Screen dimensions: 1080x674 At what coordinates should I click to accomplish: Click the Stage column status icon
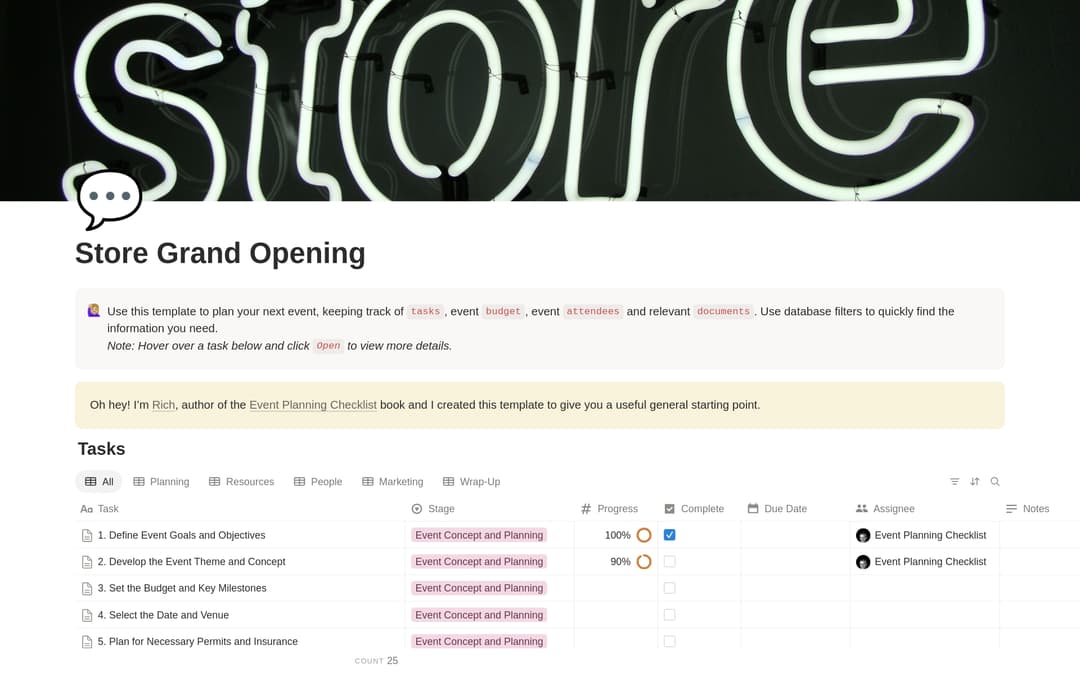[x=417, y=509]
